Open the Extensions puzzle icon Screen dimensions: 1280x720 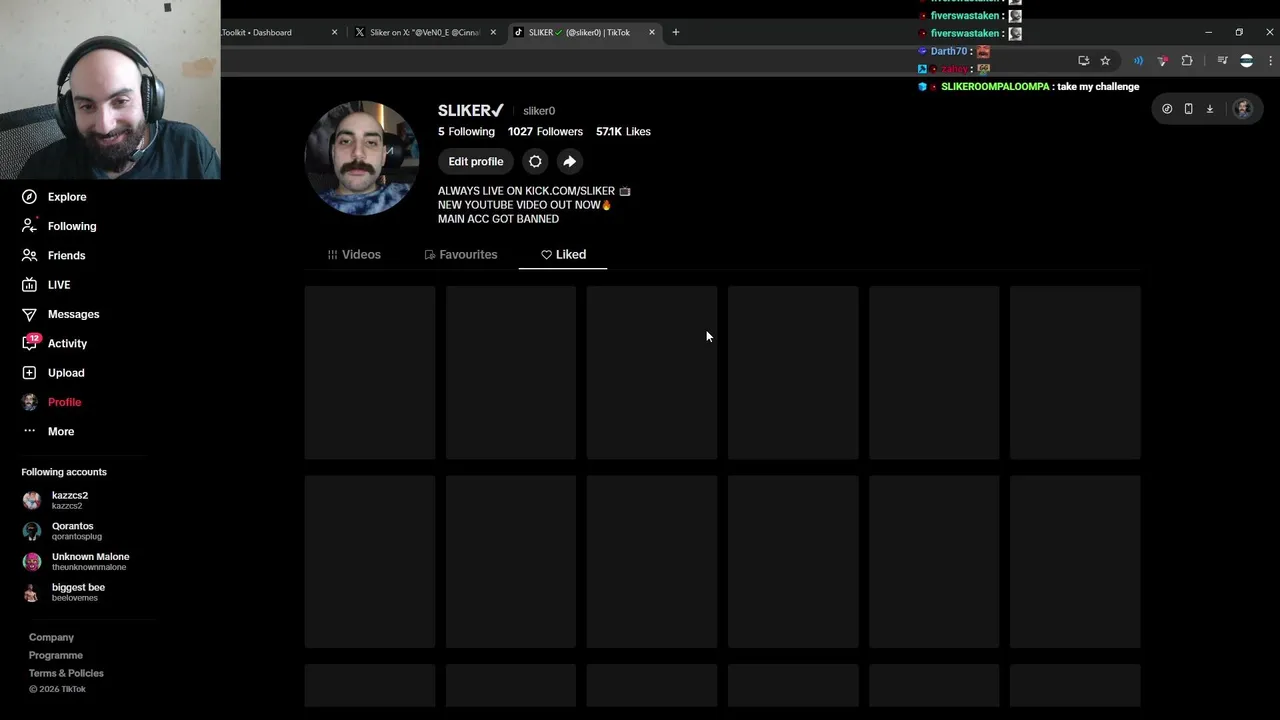pos(1187,61)
